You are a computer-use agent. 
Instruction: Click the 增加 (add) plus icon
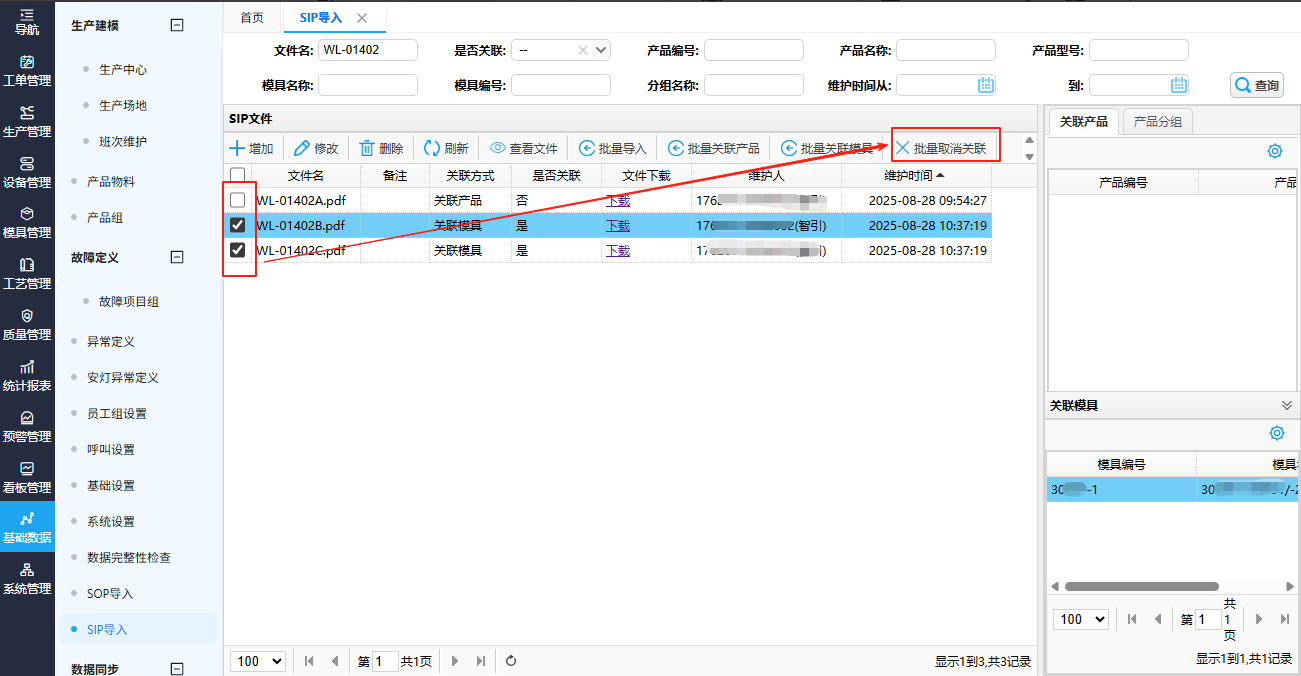[237, 148]
